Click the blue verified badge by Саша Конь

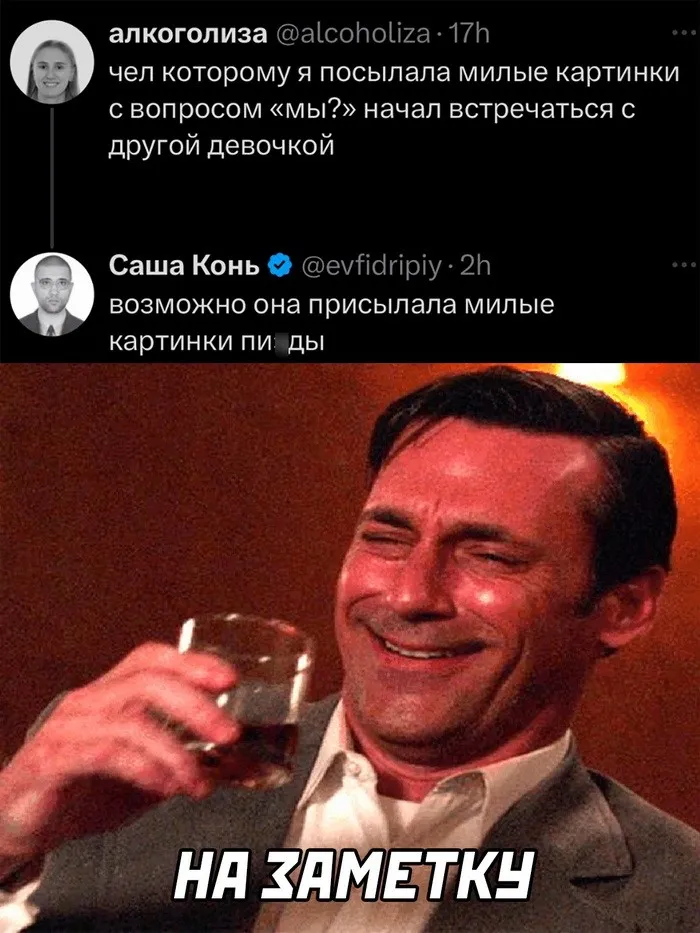click(x=280, y=265)
